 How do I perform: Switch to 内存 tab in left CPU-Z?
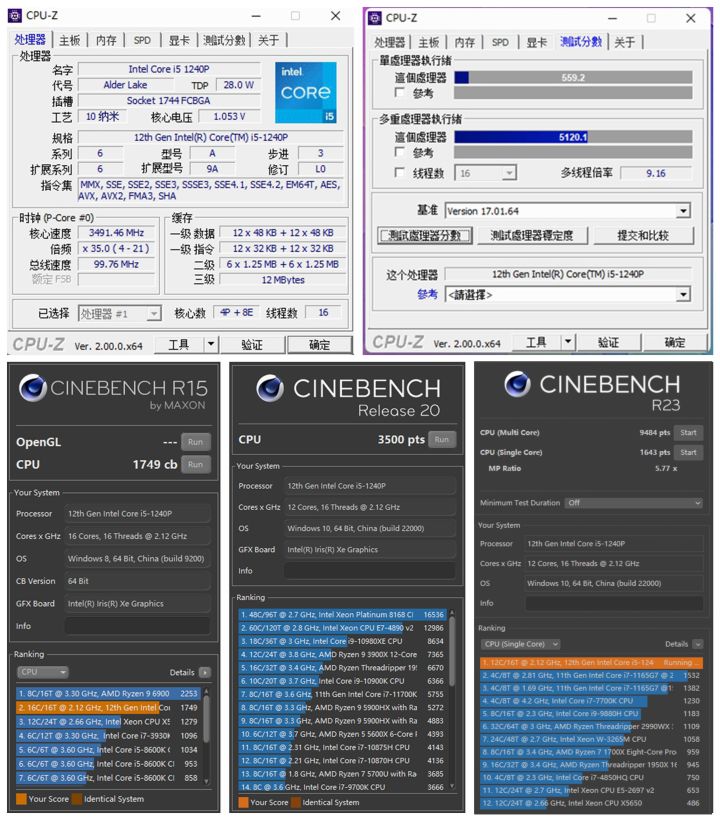[x=106, y=40]
